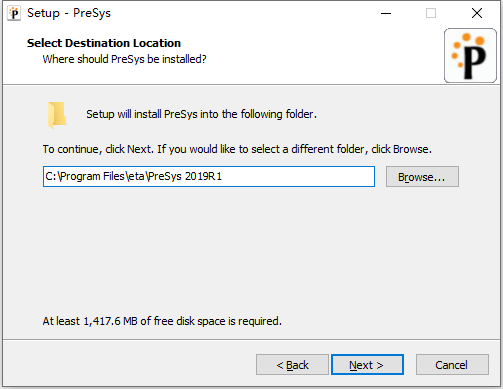This screenshot has height=389, width=503.
Task: Click the free disk space requirement text
Action: (x=162, y=321)
